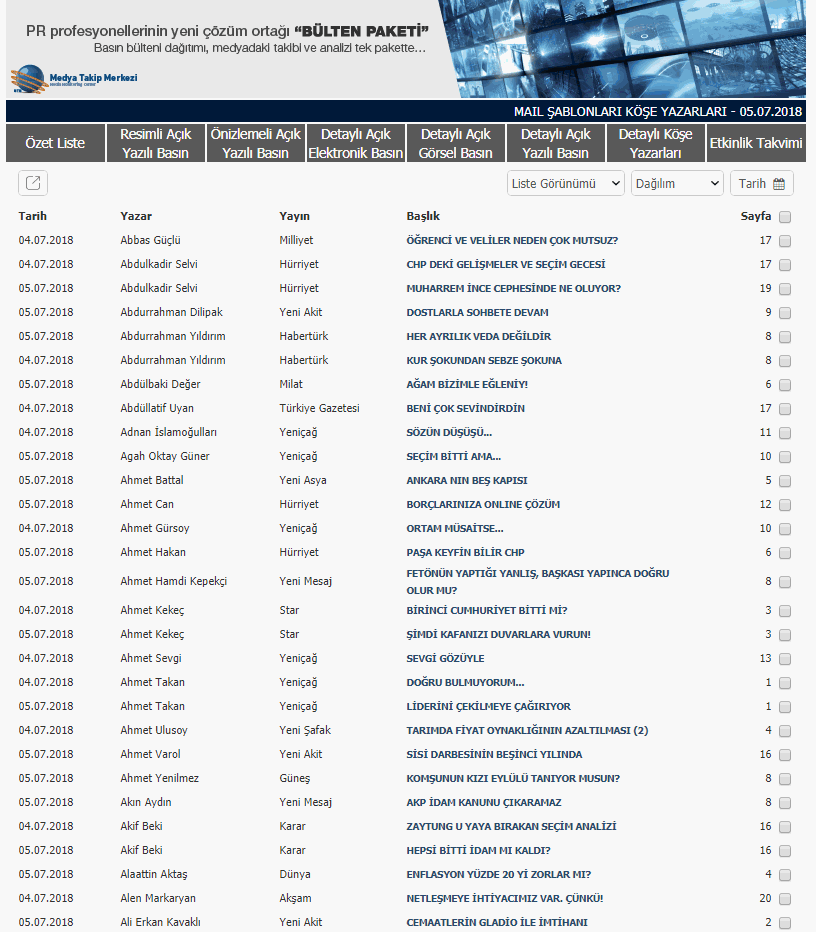The width and height of the screenshot is (816, 932).
Task: Open the Liste Görünümü dropdown
Action: (x=566, y=184)
